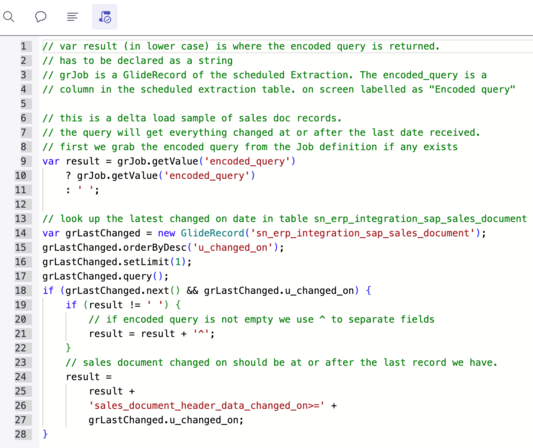The width and height of the screenshot is (533, 448).
Task: Place cursor on 'var result = grJob.getValue' line
Action: click(169, 161)
